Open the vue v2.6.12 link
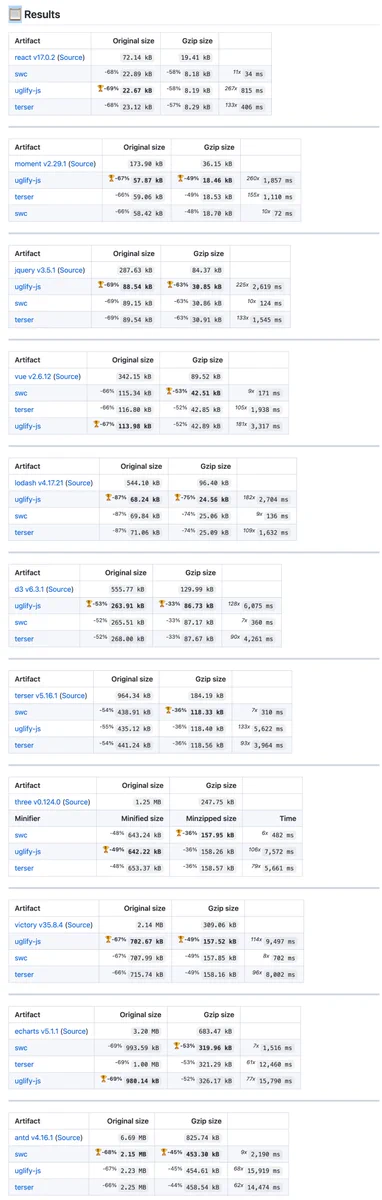 coord(33,376)
